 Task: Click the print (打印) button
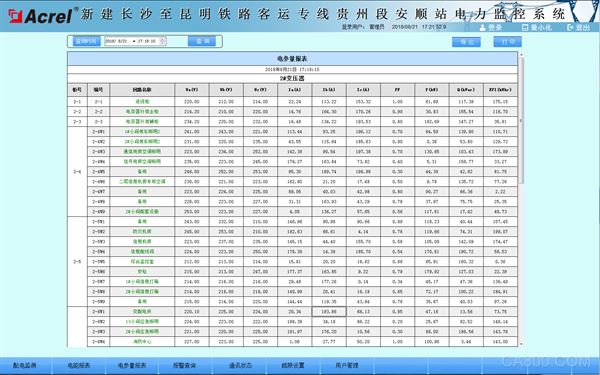507,42
